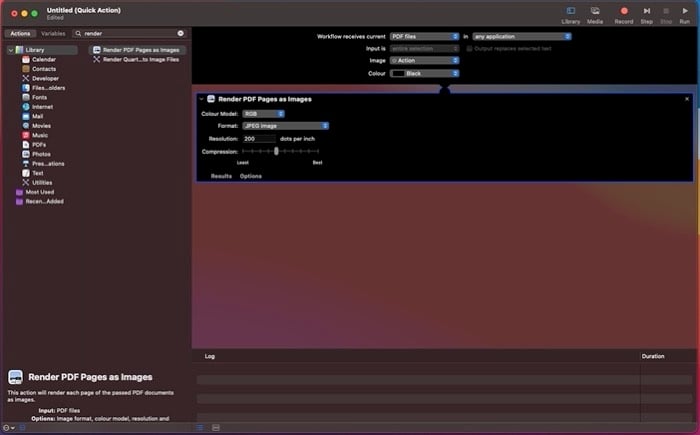
Task: Click the Step toolbar icon
Action: [x=646, y=11]
